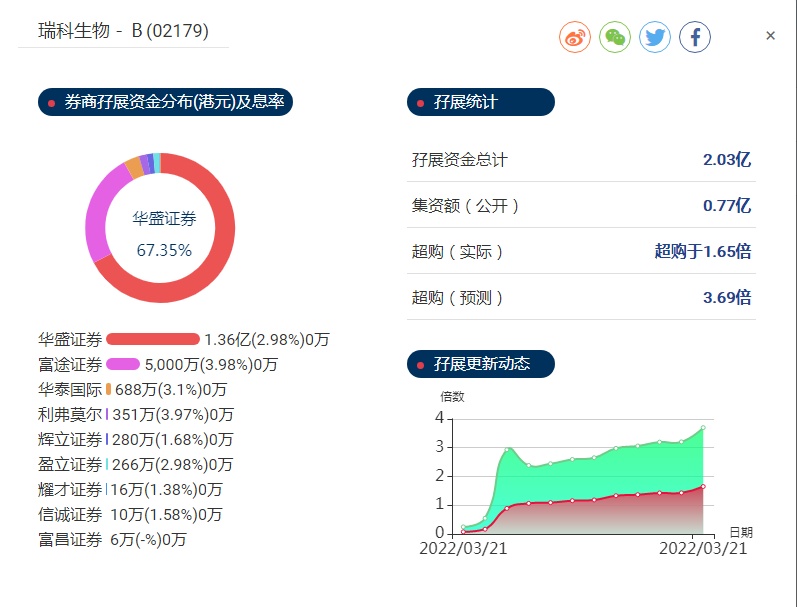This screenshot has width=797, height=607.
Task: Click the 辉立证券 broker row name
Action: click(70, 439)
